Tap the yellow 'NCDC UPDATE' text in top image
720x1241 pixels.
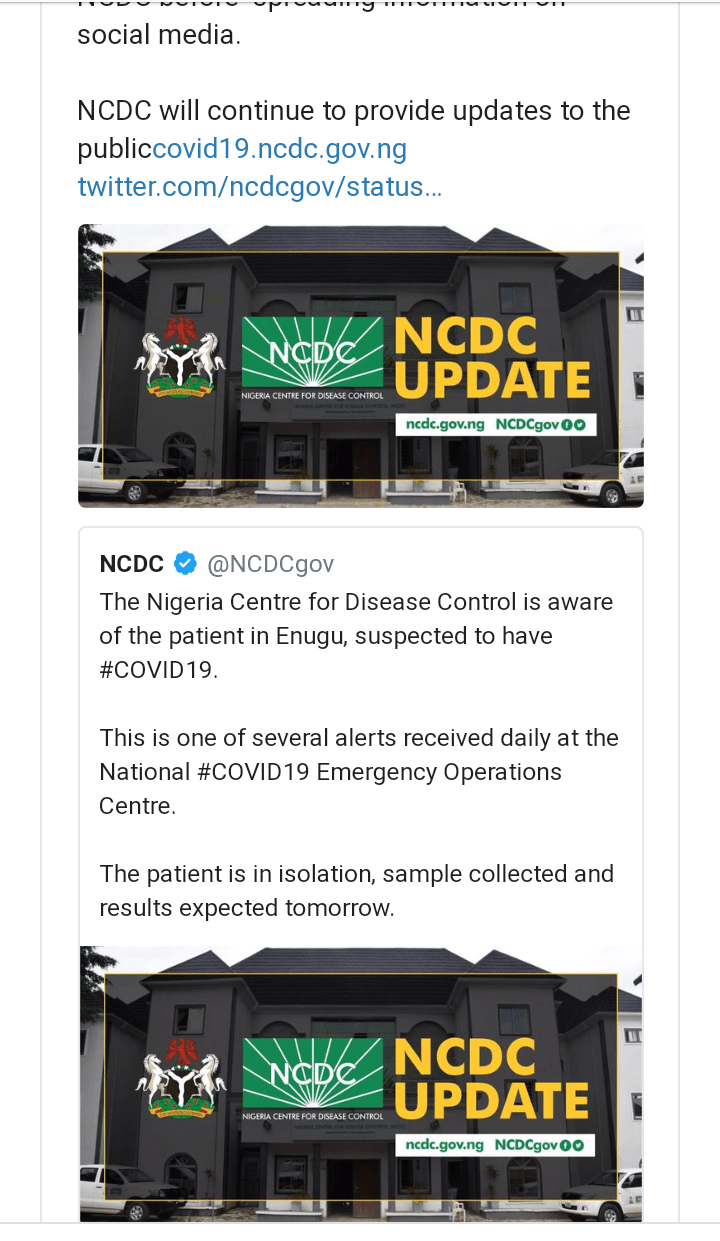[x=492, y=359]
